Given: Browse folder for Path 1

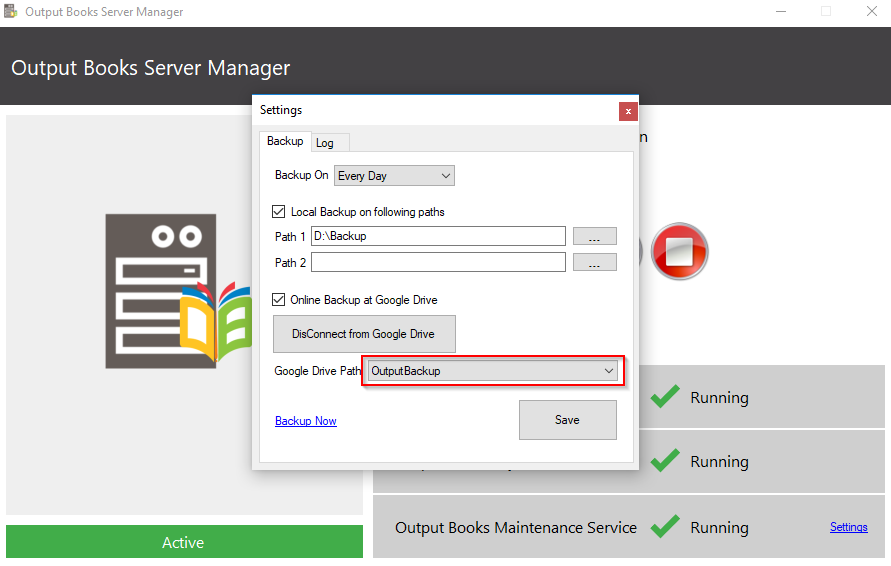Looking at the screenshot, I should point(594,236).
